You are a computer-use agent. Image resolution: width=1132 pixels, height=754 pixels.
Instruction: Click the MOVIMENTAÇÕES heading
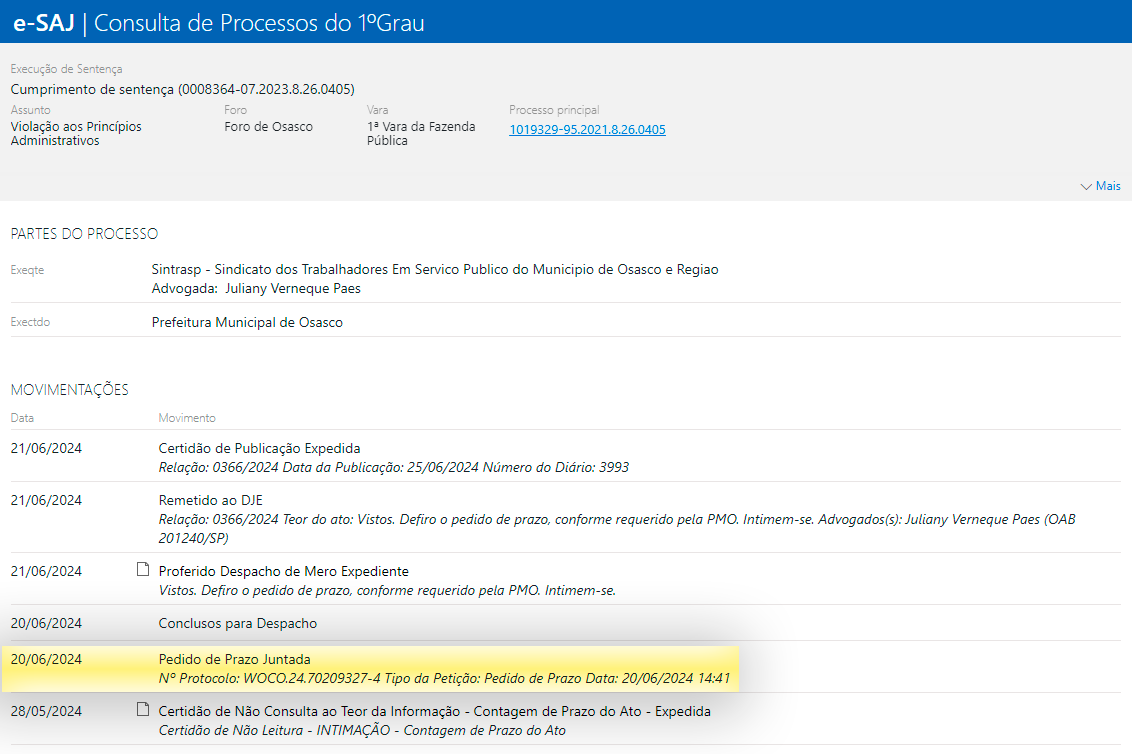point(69,390)
